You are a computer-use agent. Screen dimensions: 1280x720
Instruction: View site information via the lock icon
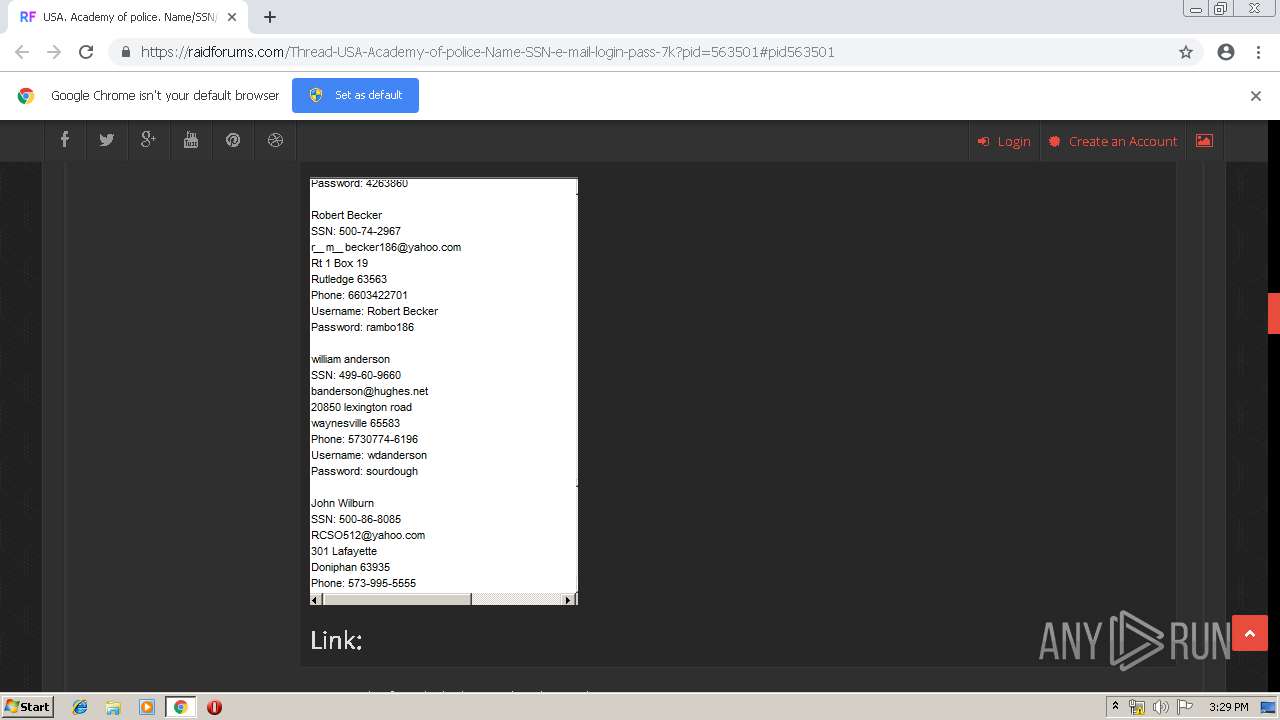(x=125, y=52)
